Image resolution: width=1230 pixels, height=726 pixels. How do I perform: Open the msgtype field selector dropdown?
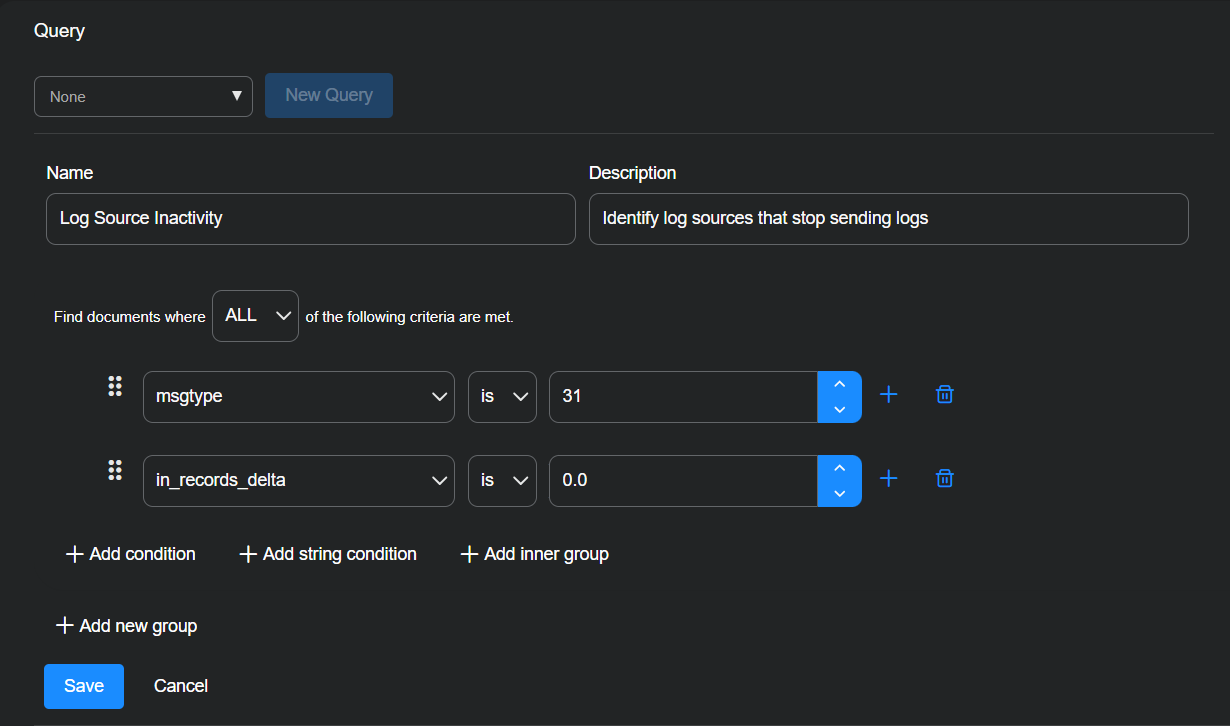coord(298,396)
